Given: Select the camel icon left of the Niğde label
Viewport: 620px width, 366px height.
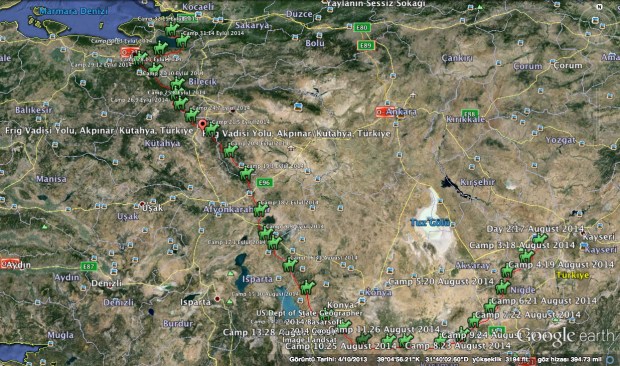Looking at the screenshot, I should (x=503, y=287).
